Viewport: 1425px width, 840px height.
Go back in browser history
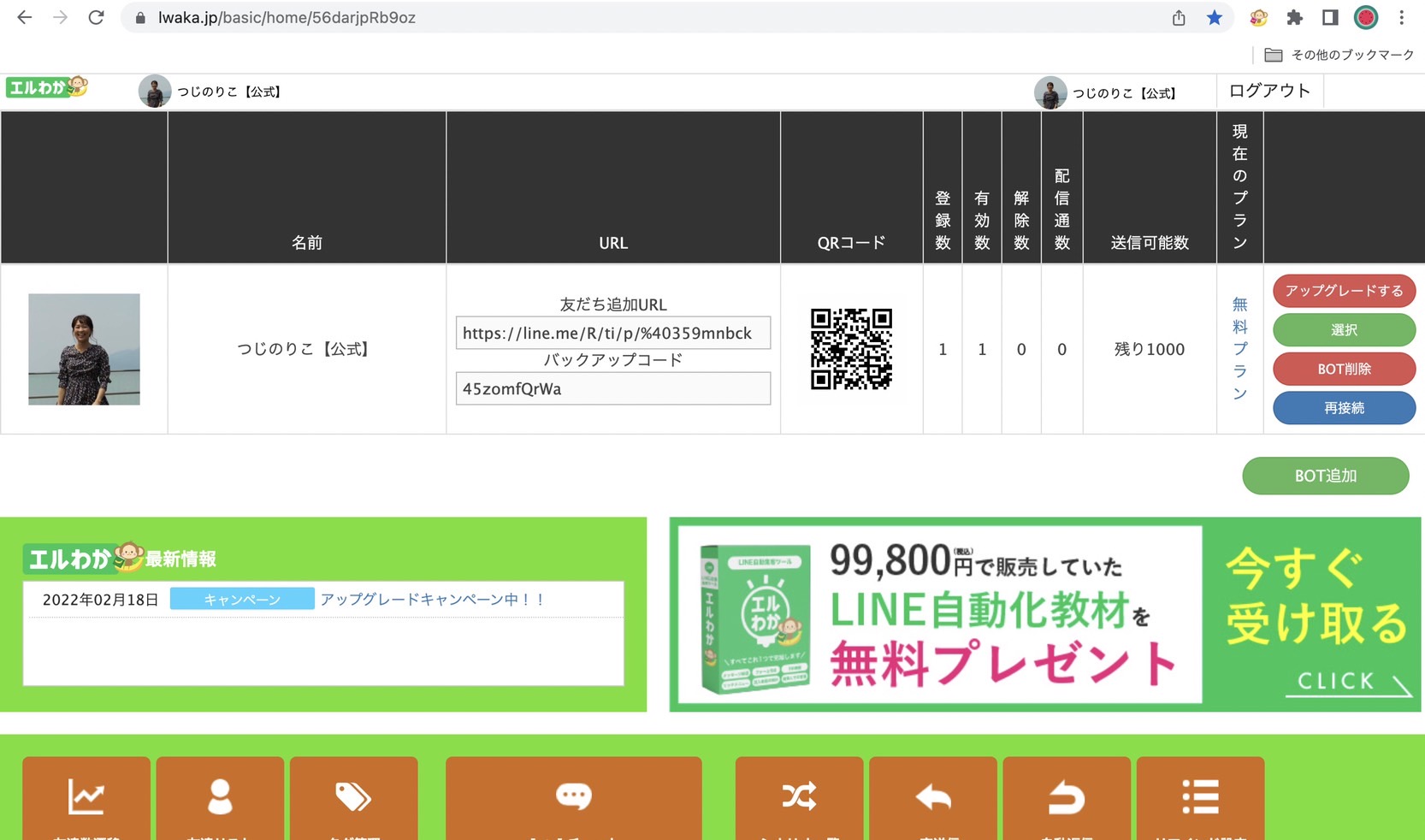click(25, 17)
